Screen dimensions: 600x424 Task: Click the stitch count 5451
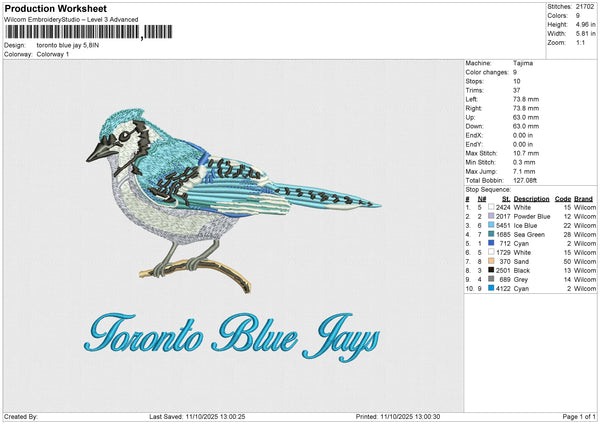503,225
